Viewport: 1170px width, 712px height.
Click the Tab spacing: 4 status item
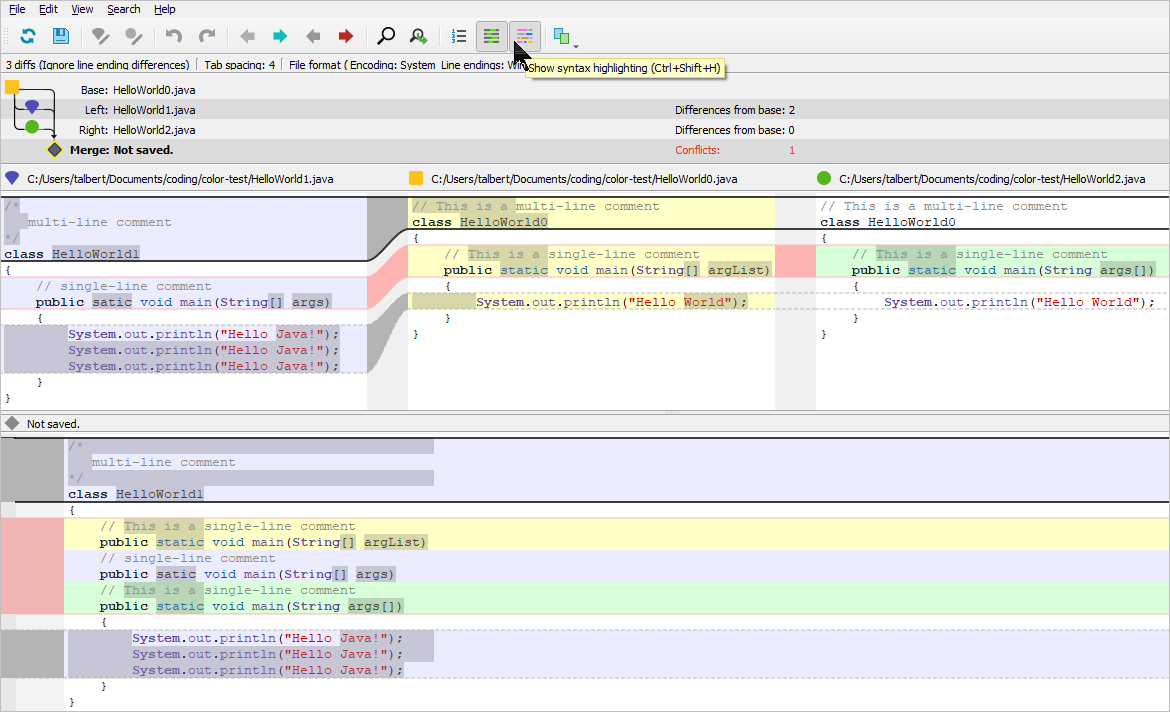pyautogui.click(x=240, y=65)
